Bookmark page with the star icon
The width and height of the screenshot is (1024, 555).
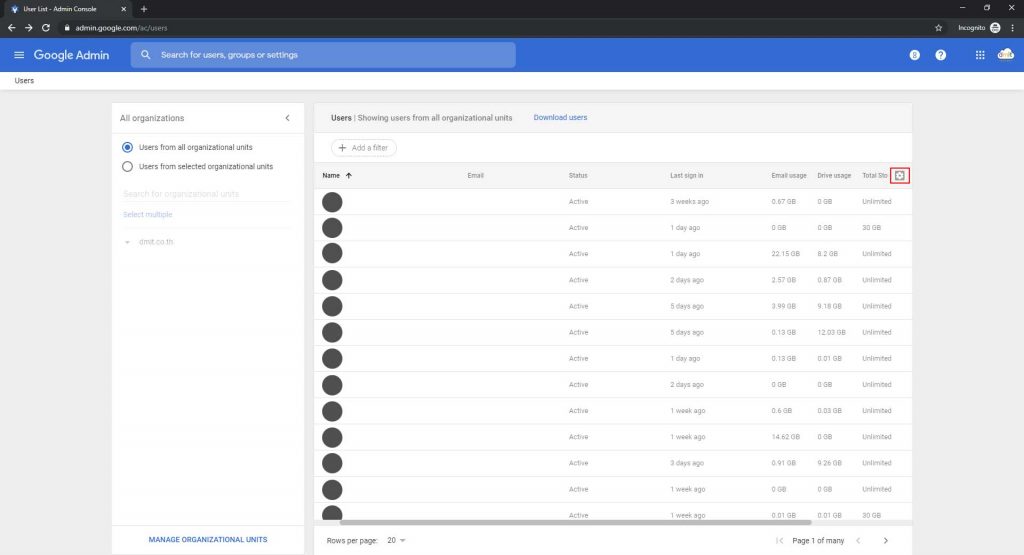click(x=938, y=27)
